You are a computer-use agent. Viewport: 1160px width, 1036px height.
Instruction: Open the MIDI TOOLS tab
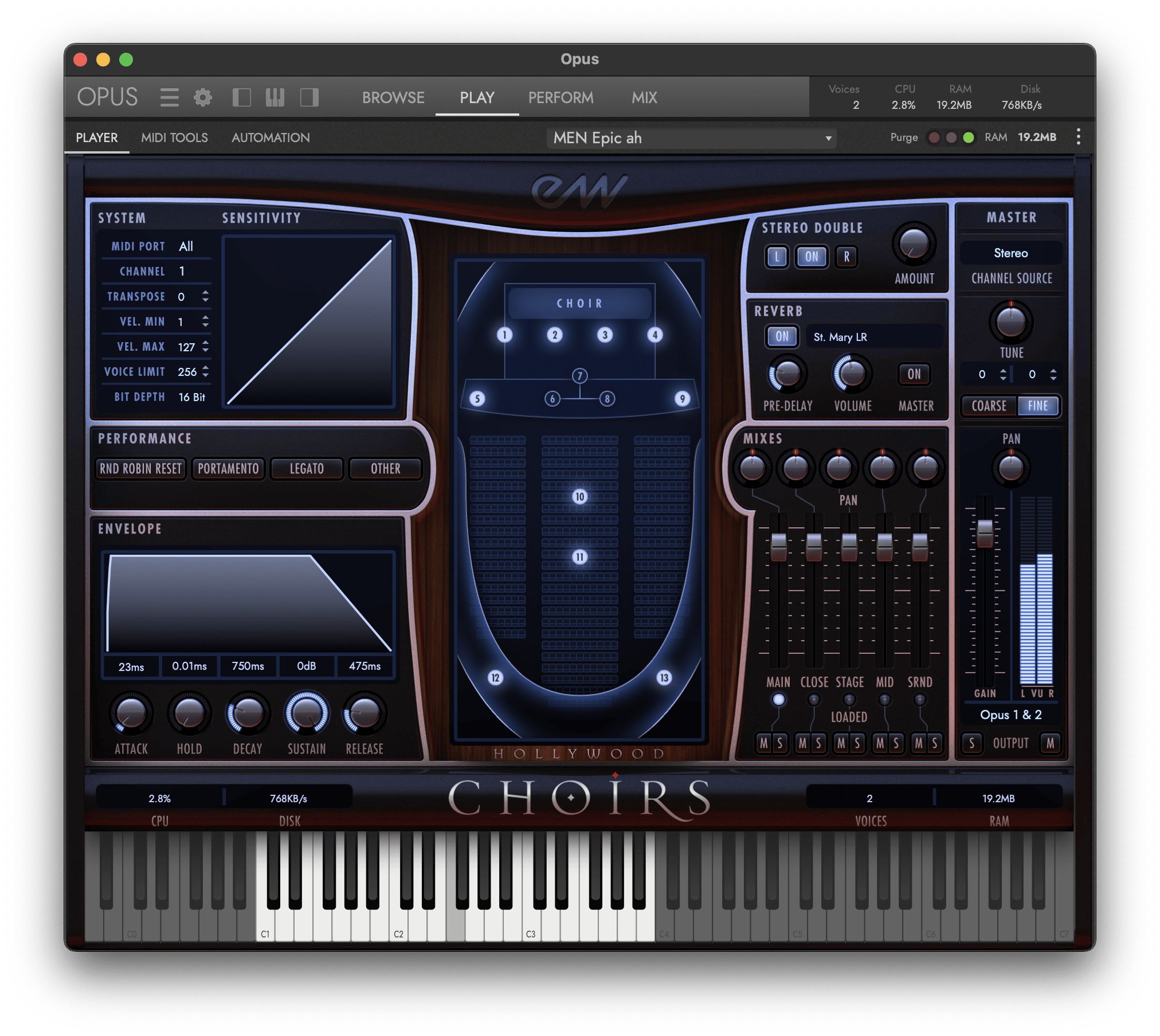[174, 138]
